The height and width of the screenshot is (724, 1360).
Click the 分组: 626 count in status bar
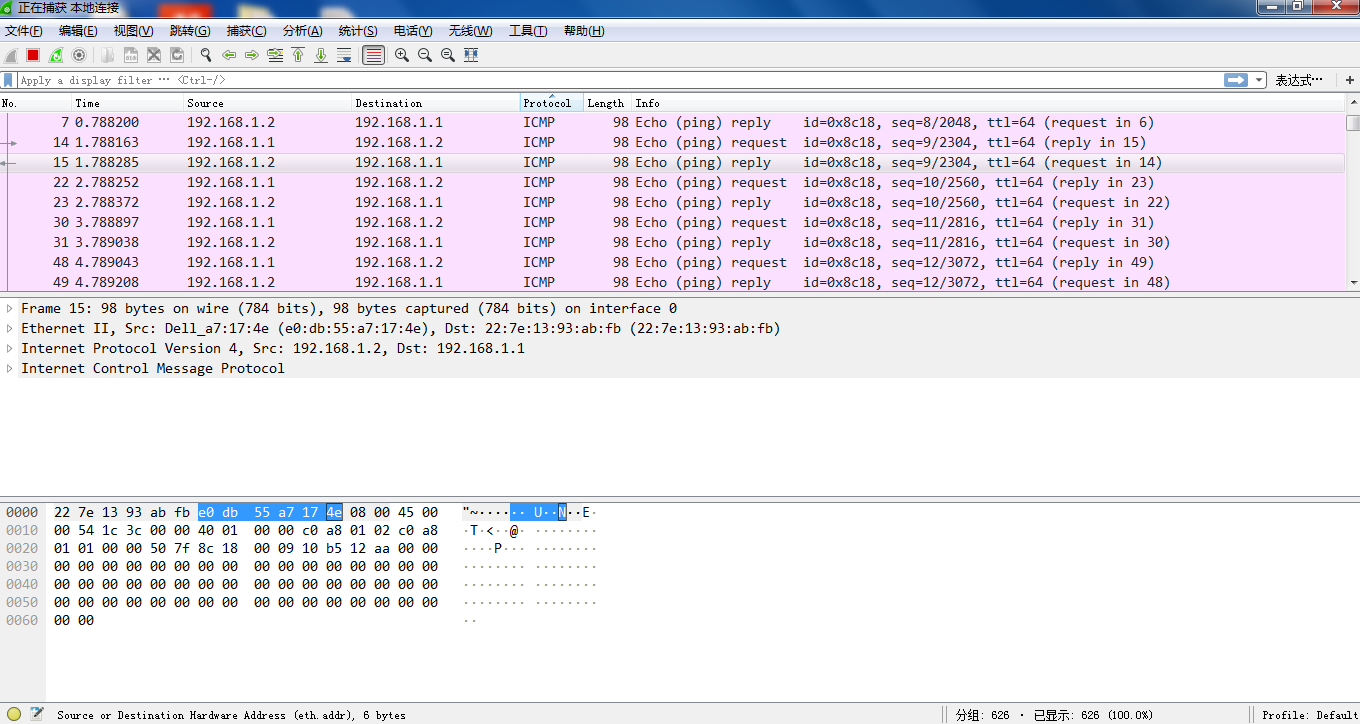coord(982,715)
